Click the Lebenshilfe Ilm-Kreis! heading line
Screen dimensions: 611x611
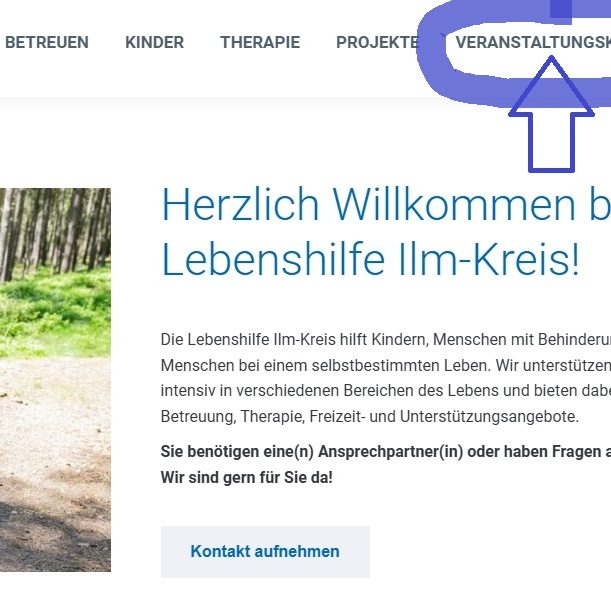(370, 259)
